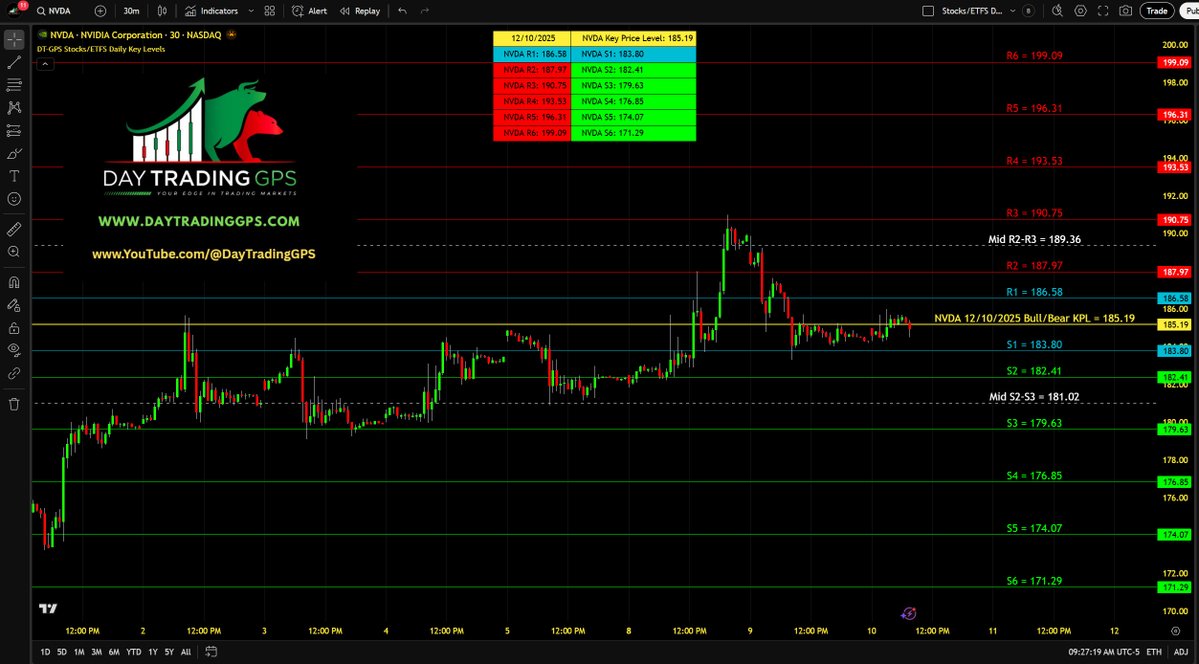Open the 30m interval selector
This screenshot has height=664, width=1199.
coord(132,11)
